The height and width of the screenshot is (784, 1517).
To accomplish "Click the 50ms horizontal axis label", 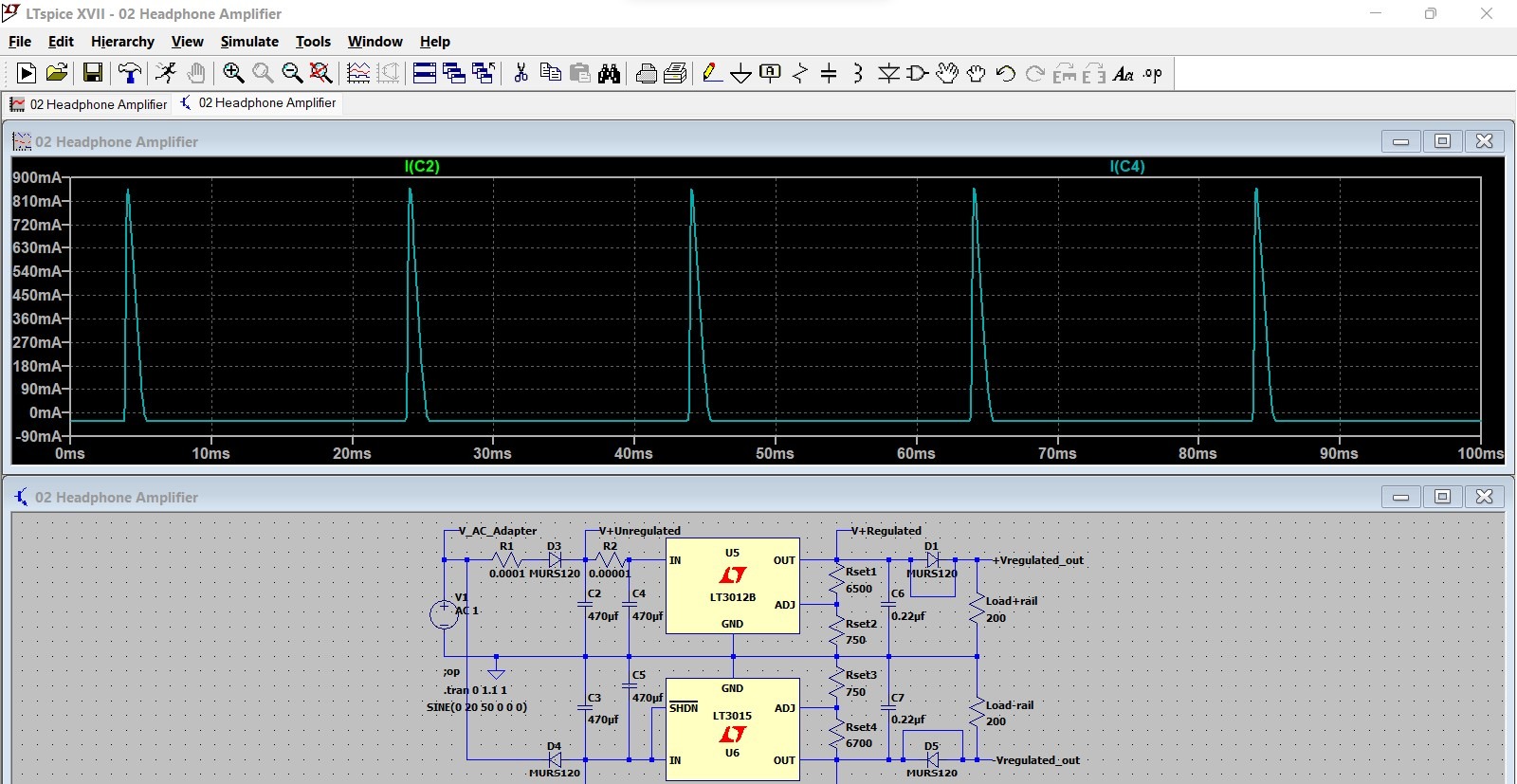I will [775, 453].
